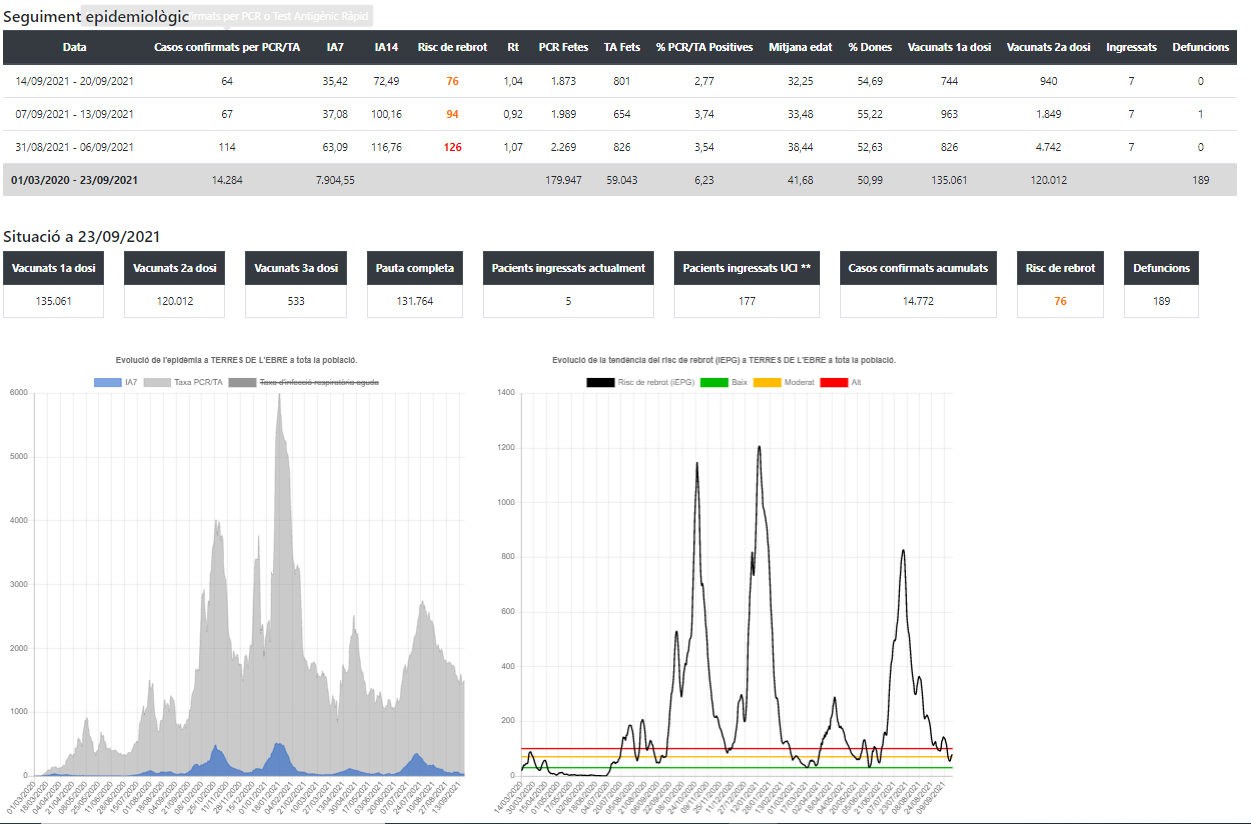Click the Pacients ingressats actualment card header
Image resolution: width=1251 pixels, height=824 pixels.
(568, 268)
